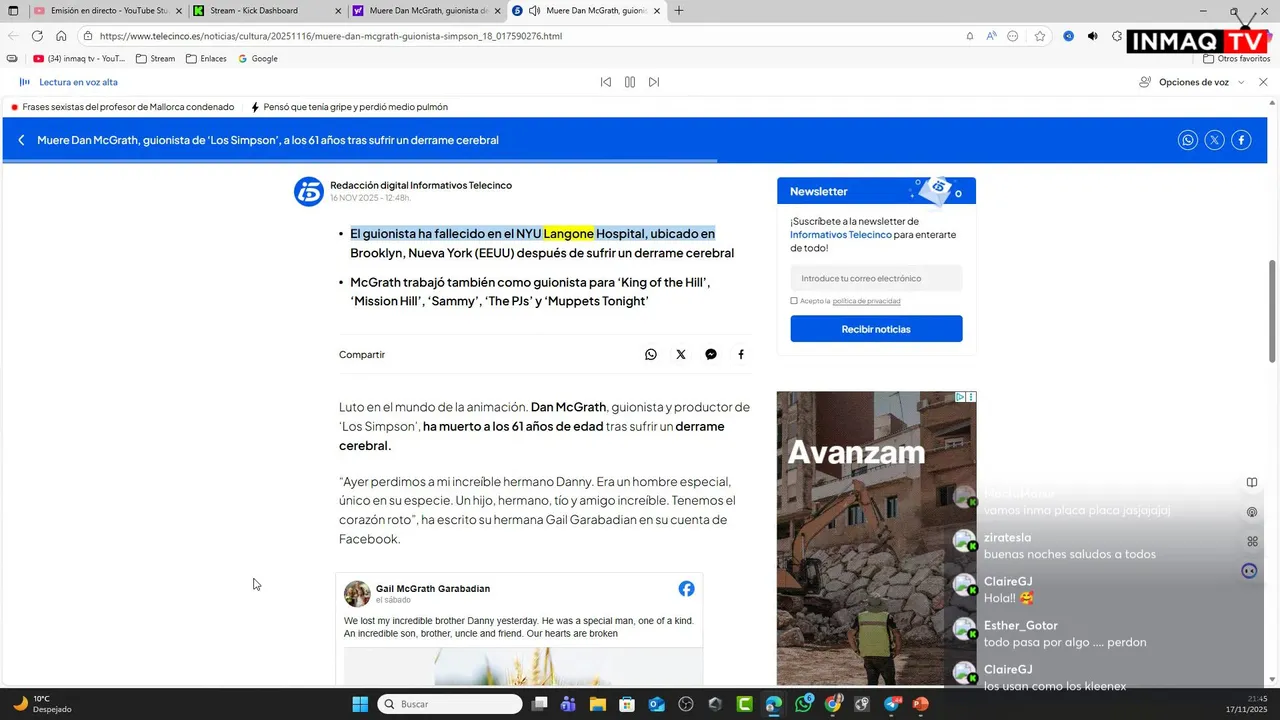
Task: Click the taskbar Buscar search box
Action: click(x=450, y=704)
